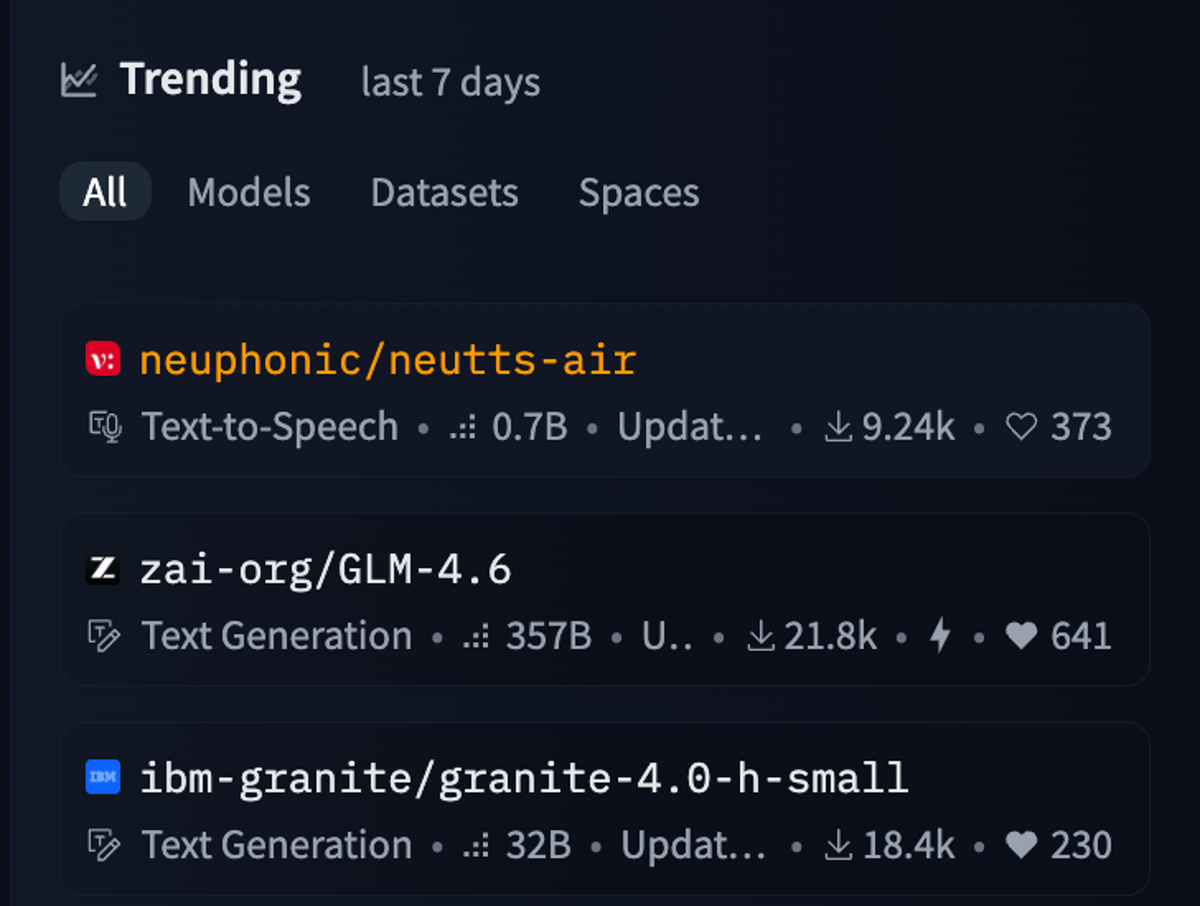The image size is (1200, 906).
Task: Click the GLM-4.6 357B parameter size icon
Action: click(475, 636)
